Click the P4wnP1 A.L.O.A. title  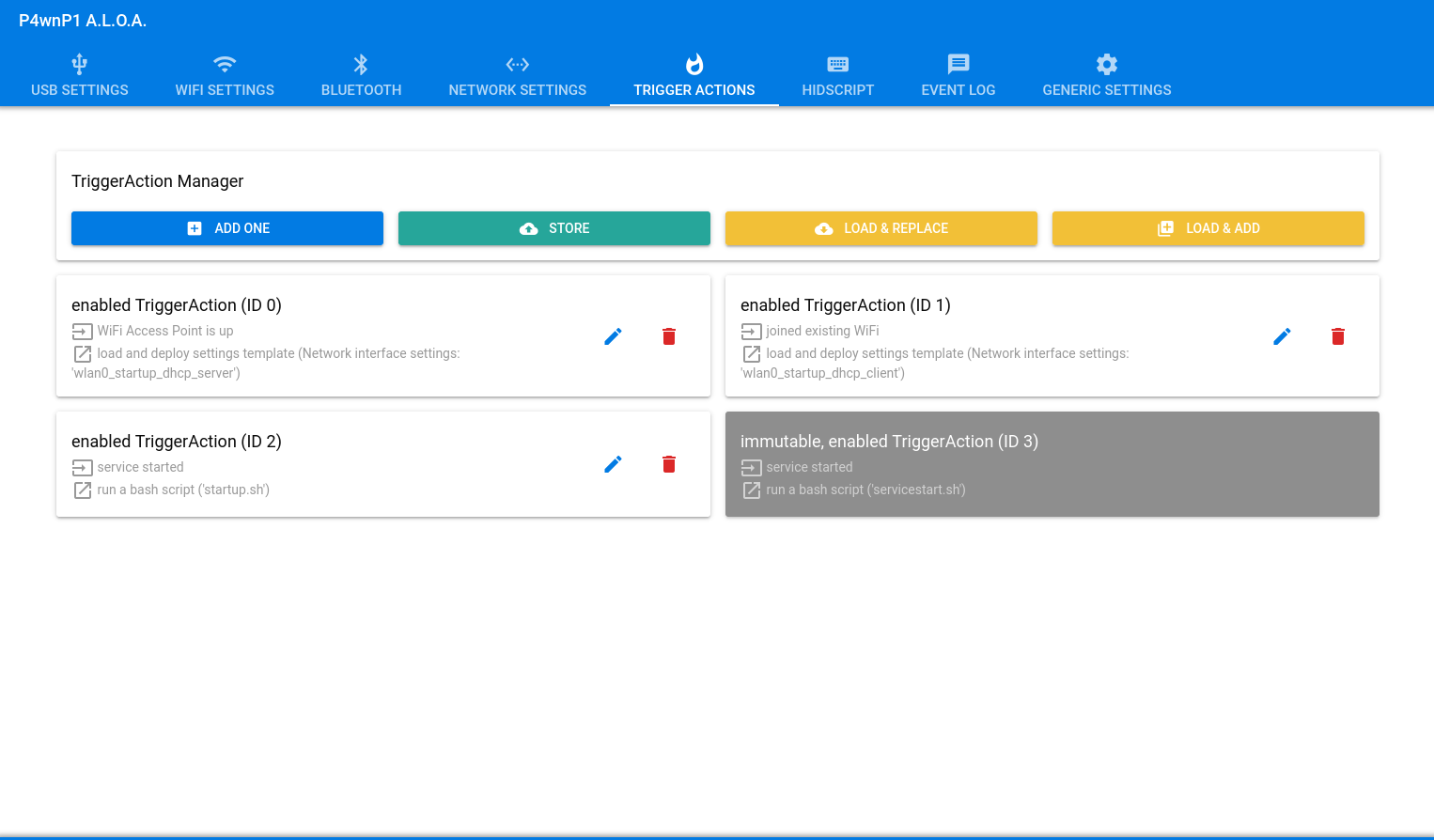(83, 21)
